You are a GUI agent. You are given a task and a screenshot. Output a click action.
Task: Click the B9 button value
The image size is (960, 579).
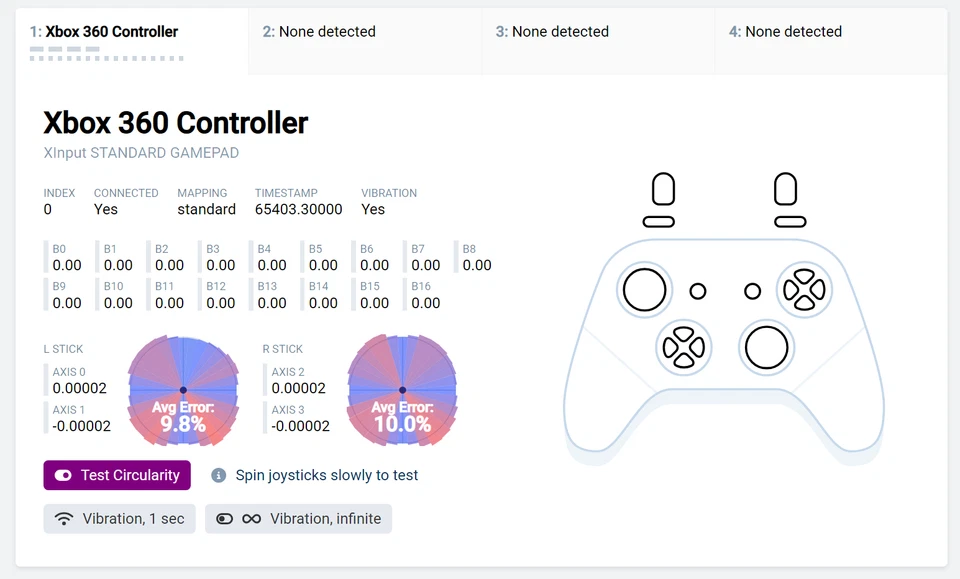pyautogui.click(x=67, y=303)
